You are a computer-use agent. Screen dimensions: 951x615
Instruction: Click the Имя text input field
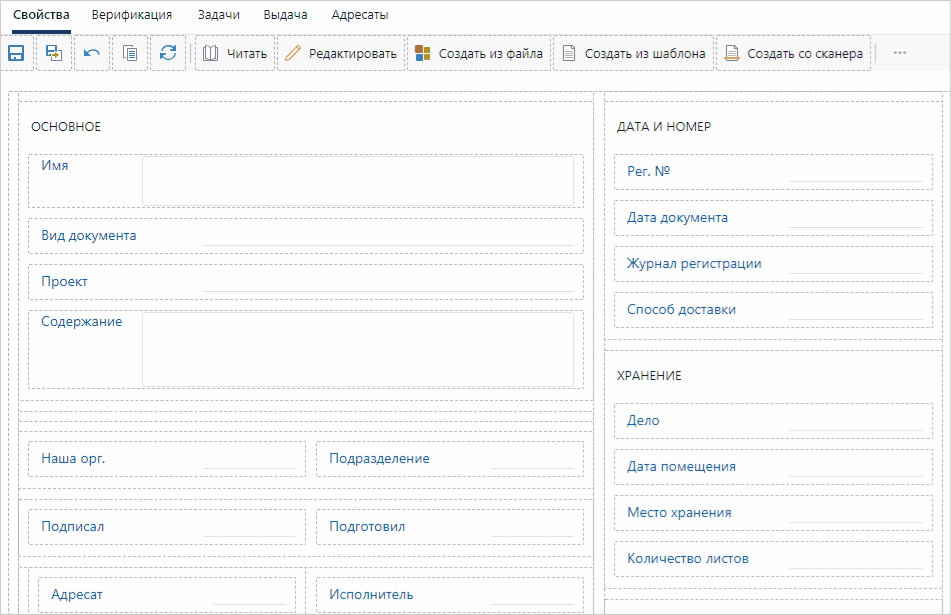[357, 181]
